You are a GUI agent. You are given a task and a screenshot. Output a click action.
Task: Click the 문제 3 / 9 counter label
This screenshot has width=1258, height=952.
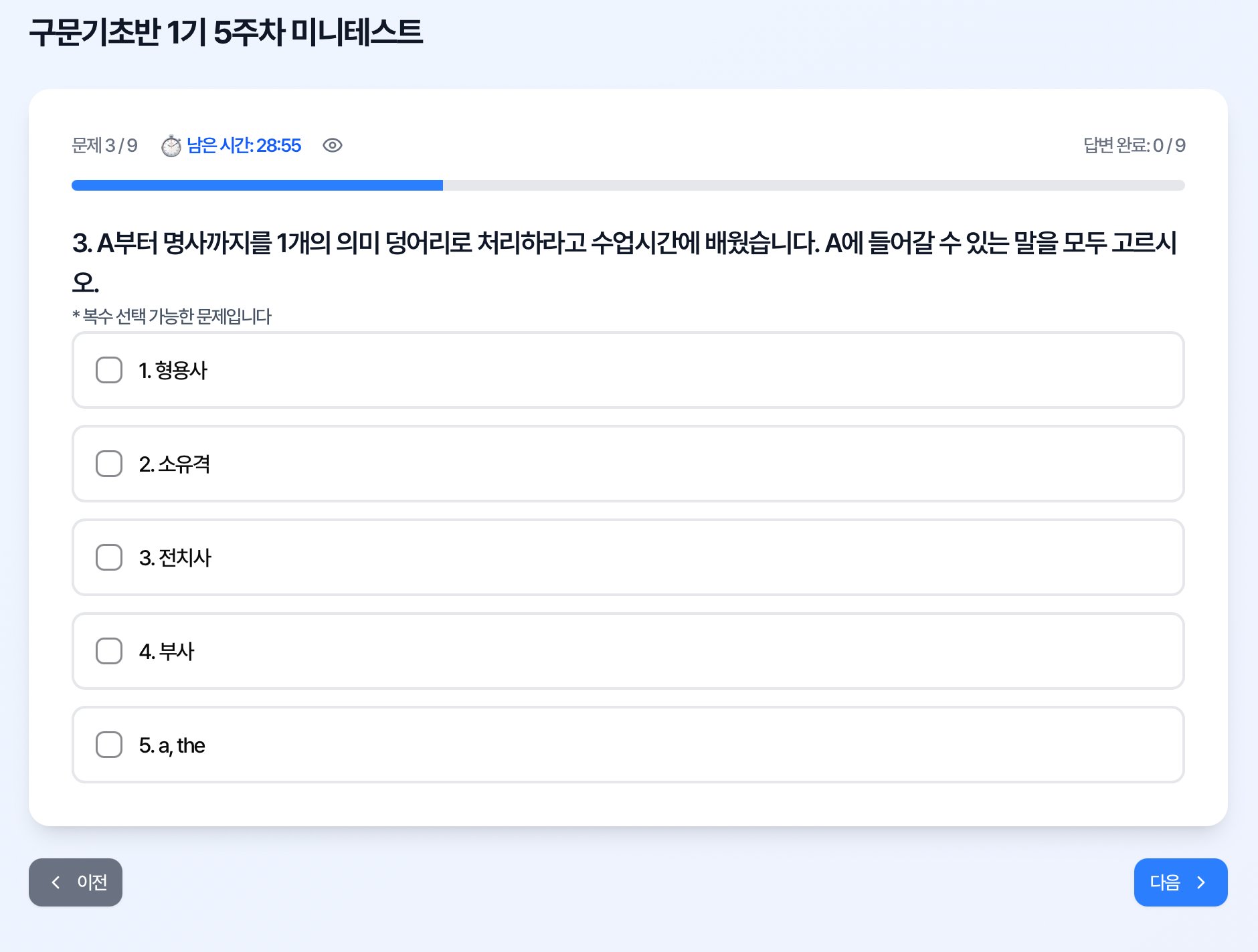click(104, 146)
